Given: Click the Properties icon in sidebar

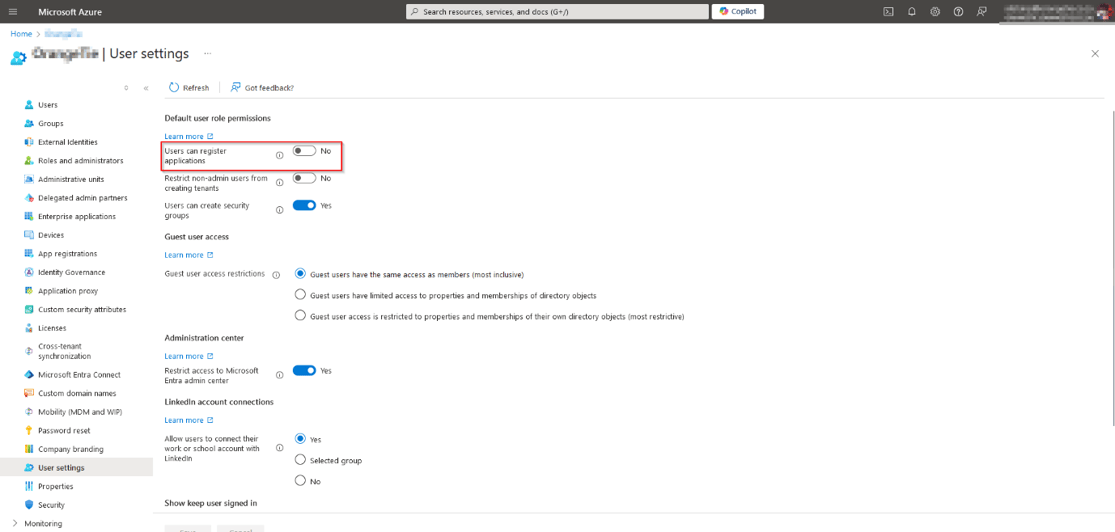Looking at the screenshot, I should coord(29,486).
